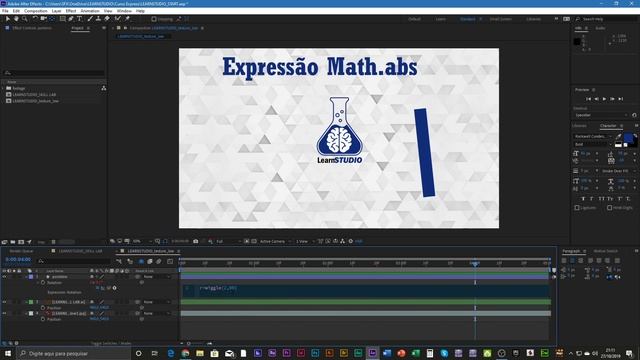Enable the Hindi Digits checkbox
Image resolution: width=640 pixels, height=360 pixels.
tap(609, 208)
